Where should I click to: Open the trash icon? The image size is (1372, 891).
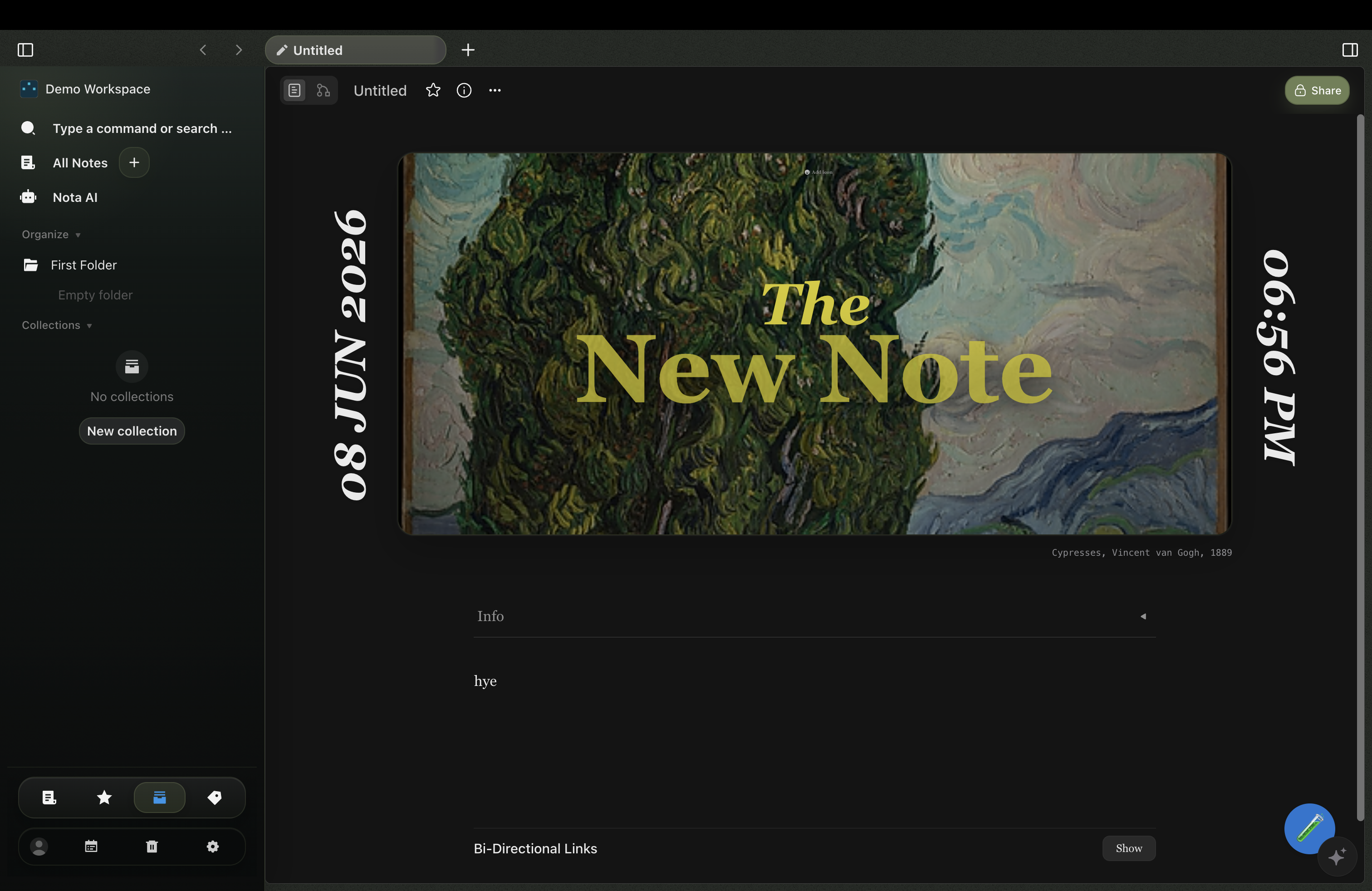[x=152, y=847]
